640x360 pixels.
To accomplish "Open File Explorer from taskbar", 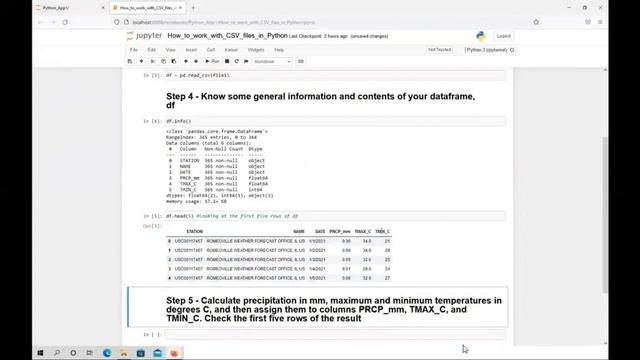I will pos(124,353).
